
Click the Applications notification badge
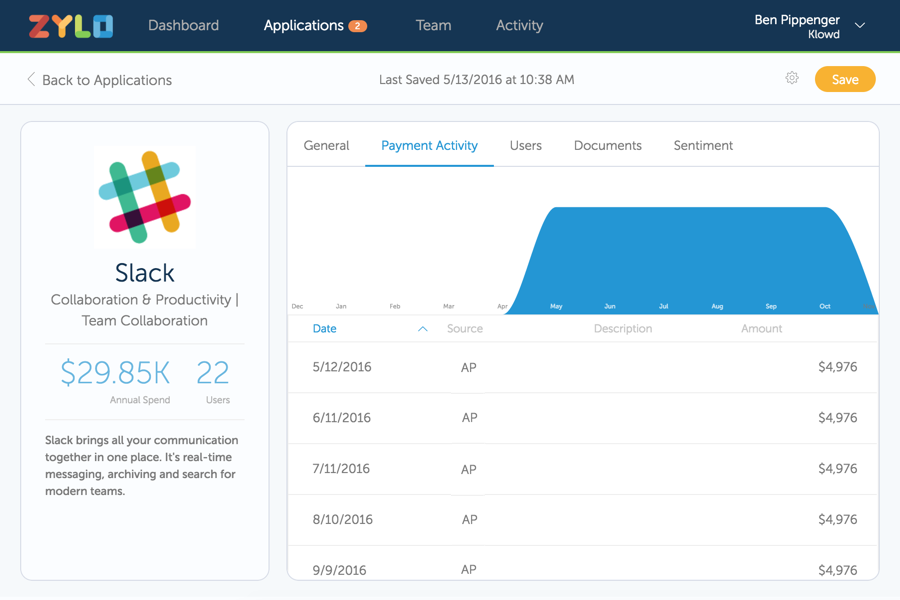click(357, 26)
